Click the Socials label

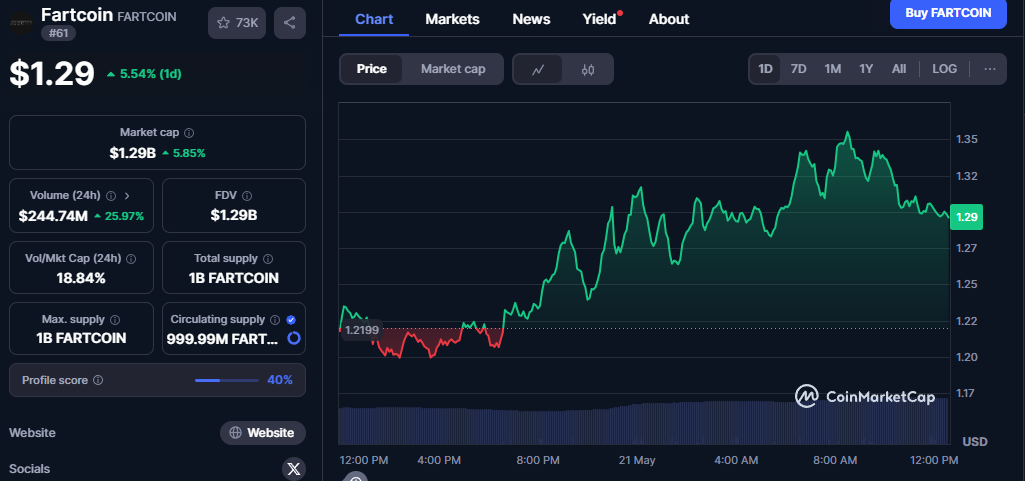coord(29,469)
